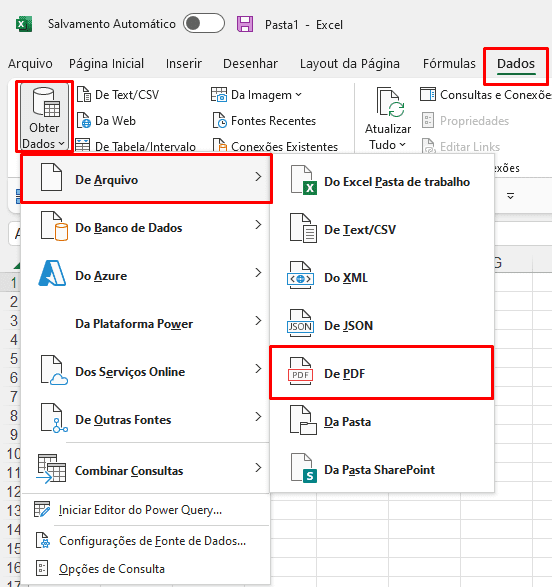Click Fontes Recentes command
Screen dimensions: 552x587
coord(264,121)
